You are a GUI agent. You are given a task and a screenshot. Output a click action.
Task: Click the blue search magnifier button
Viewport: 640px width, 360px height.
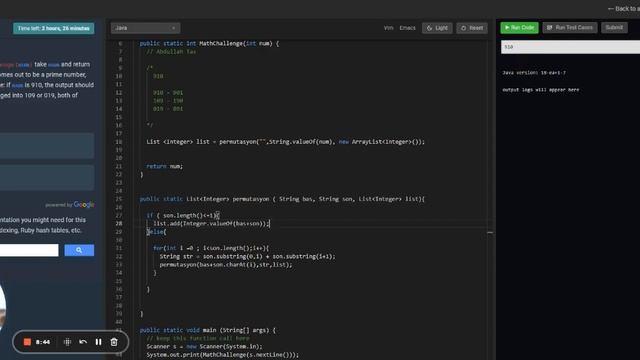click(79, 250)
